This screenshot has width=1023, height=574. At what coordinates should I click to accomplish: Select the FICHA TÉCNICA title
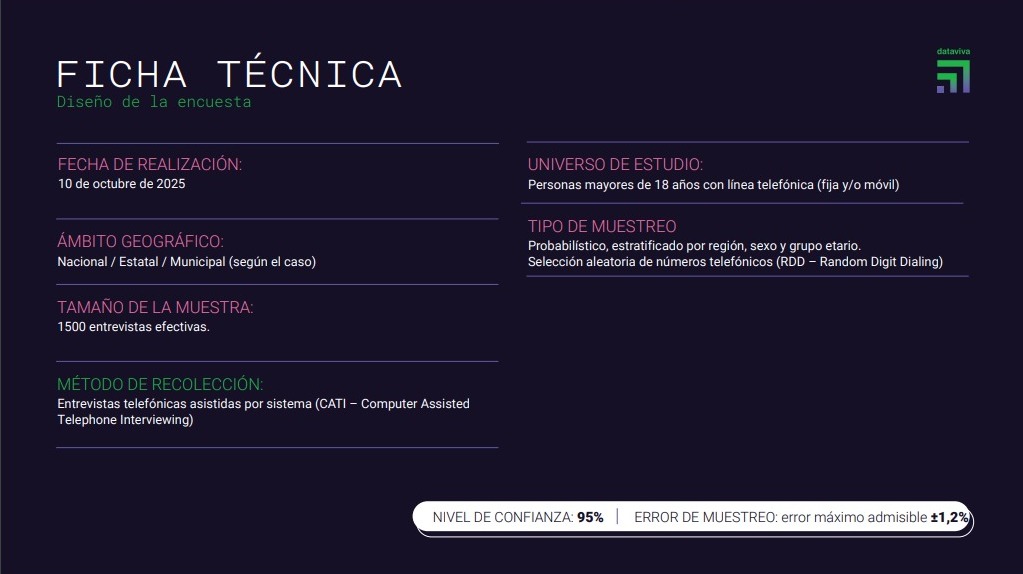coord(229,74)
